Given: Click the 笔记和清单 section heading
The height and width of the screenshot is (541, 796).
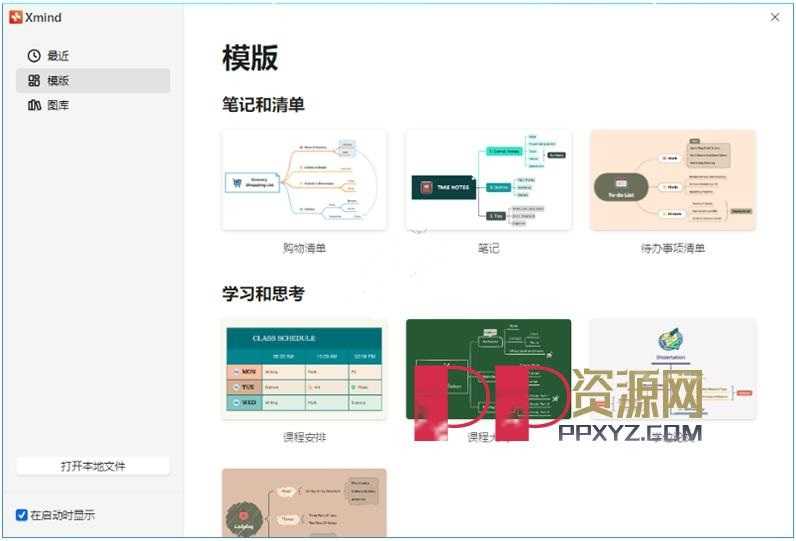Looking at the screenshot, I should click(x=263, y=105).
